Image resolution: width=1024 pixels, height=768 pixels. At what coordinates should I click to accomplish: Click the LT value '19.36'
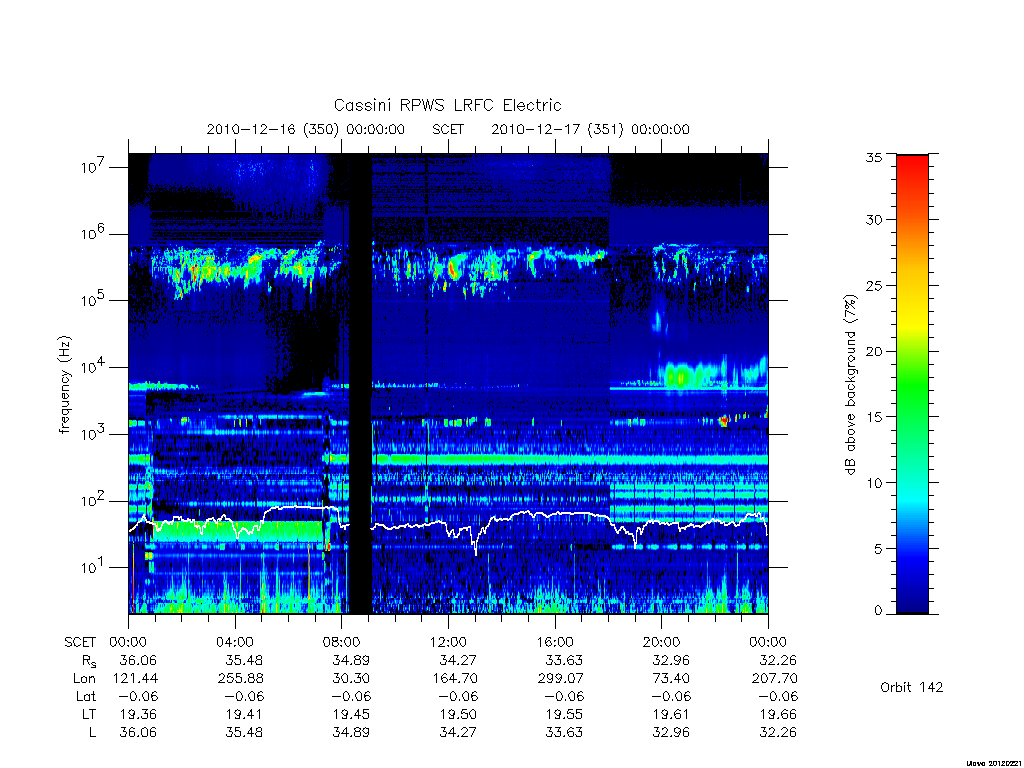pos(138,714)
